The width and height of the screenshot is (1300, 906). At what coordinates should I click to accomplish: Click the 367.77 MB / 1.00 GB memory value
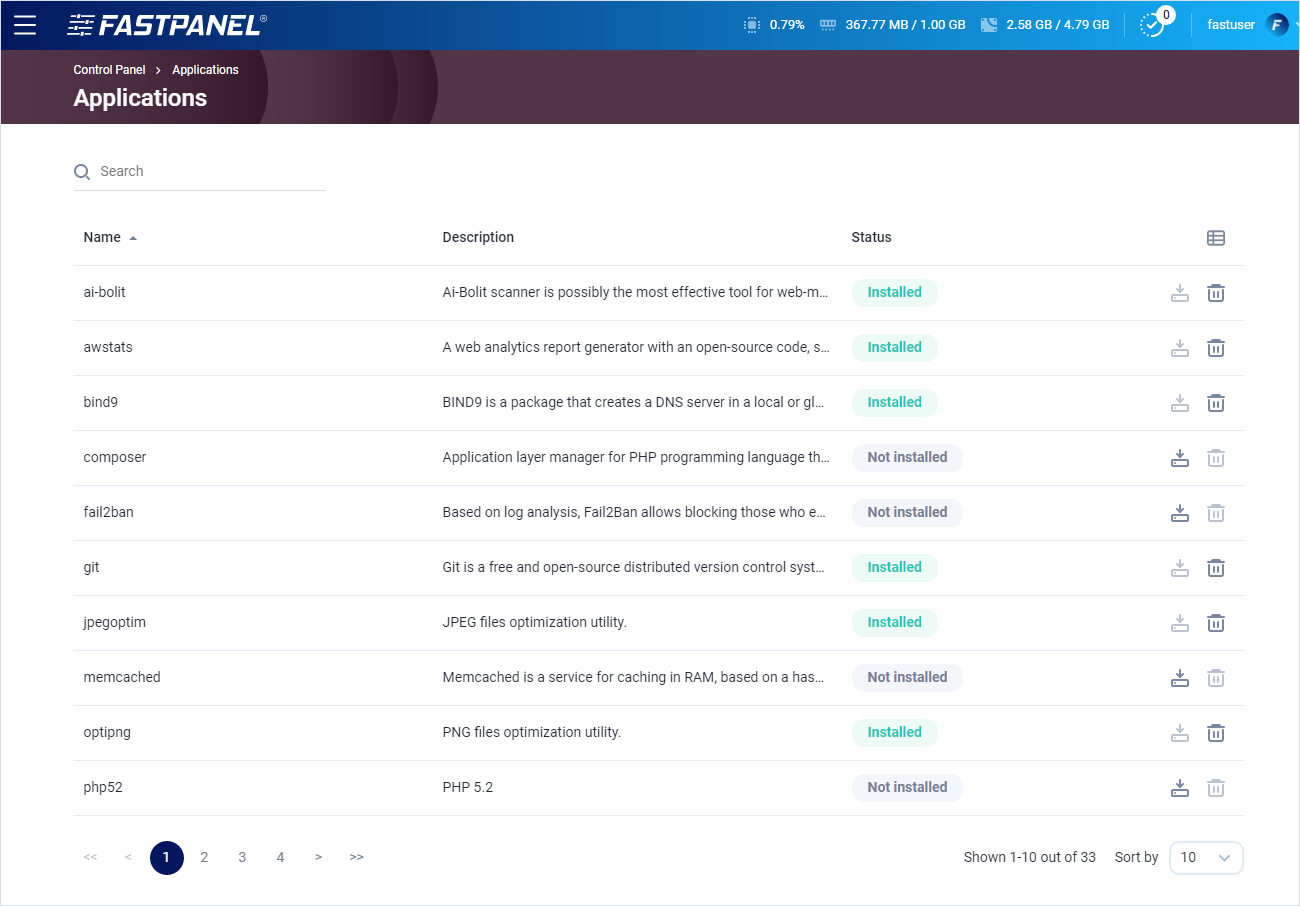pyautogui.click(x=906, y=25)
